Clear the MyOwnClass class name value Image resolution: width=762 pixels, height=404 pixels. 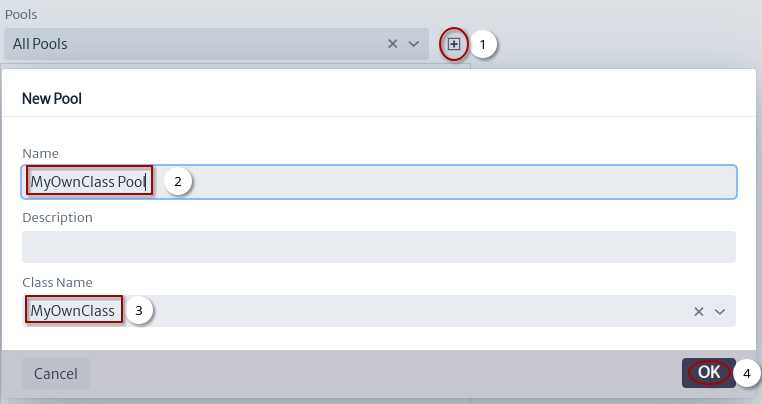tap(699, 312)
